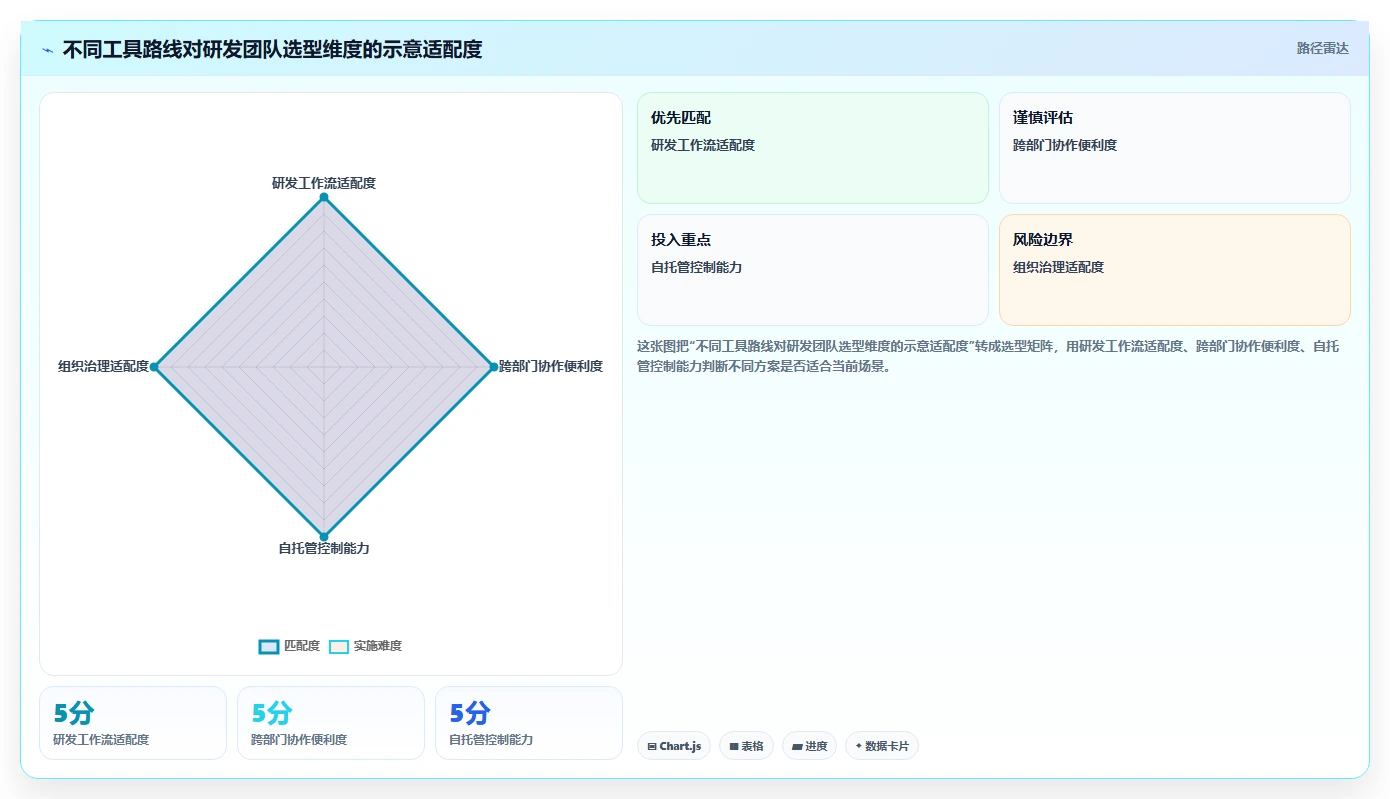Click the 组织治理适配度 radar axis label

click(x=104, y=367)
